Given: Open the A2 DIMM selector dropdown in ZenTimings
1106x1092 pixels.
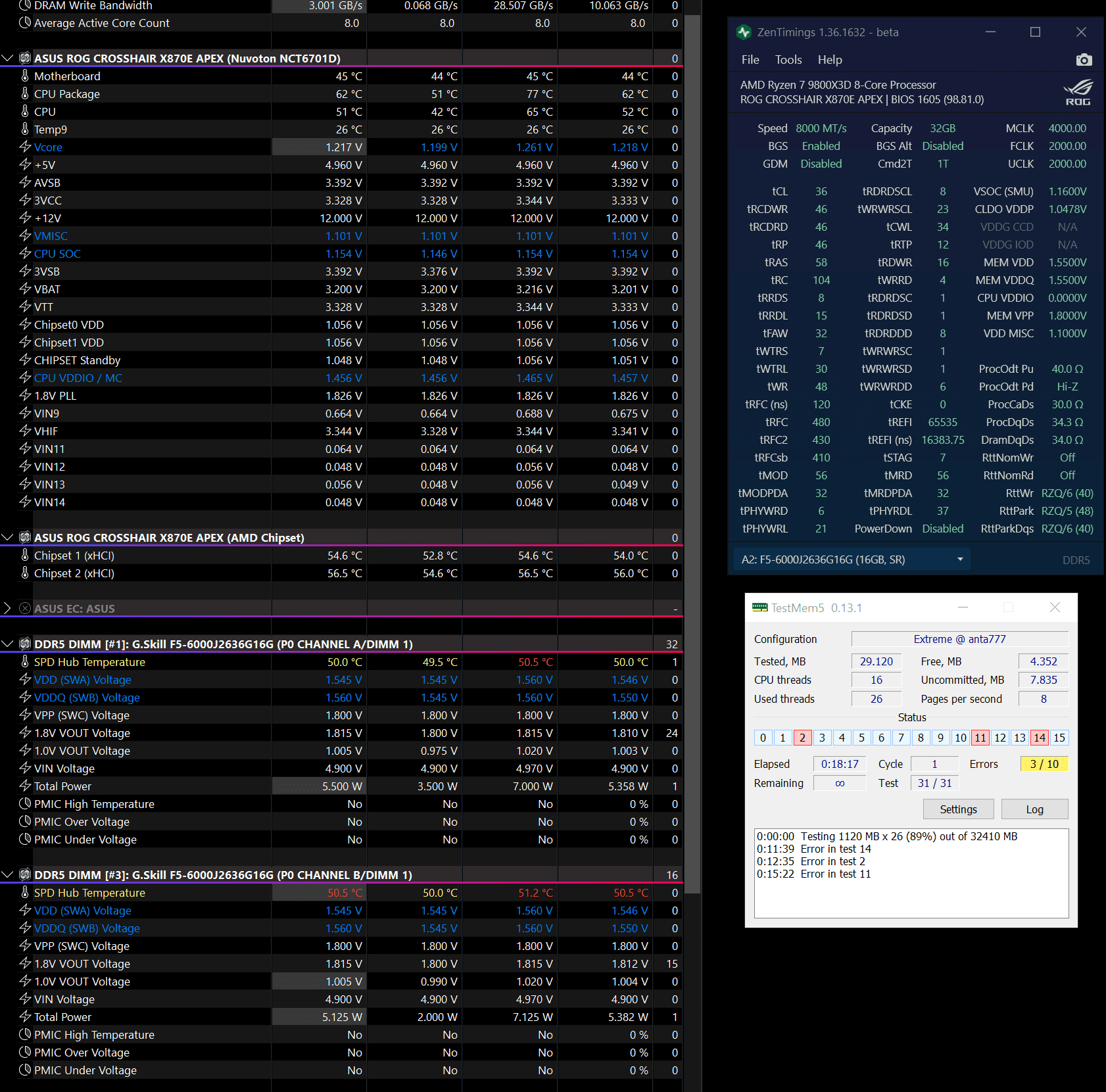Looking at the screenshot, I should pos(852,559).
